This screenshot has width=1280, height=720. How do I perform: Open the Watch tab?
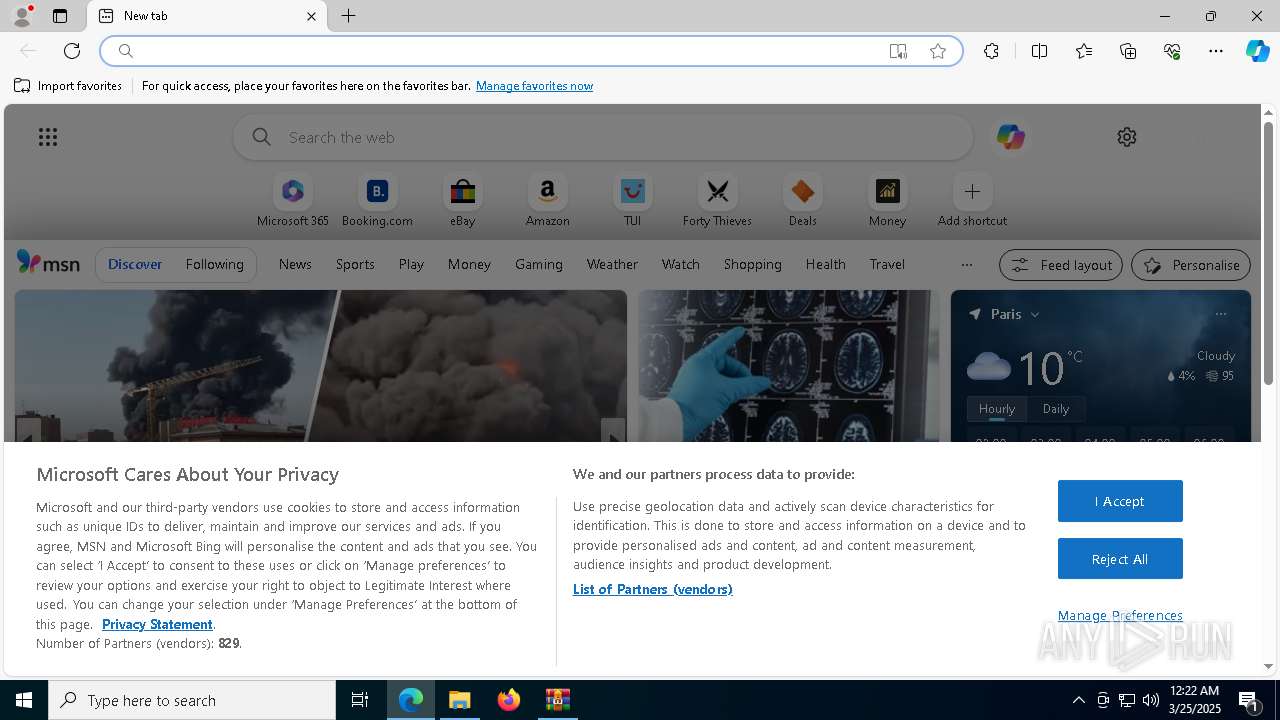680,264
